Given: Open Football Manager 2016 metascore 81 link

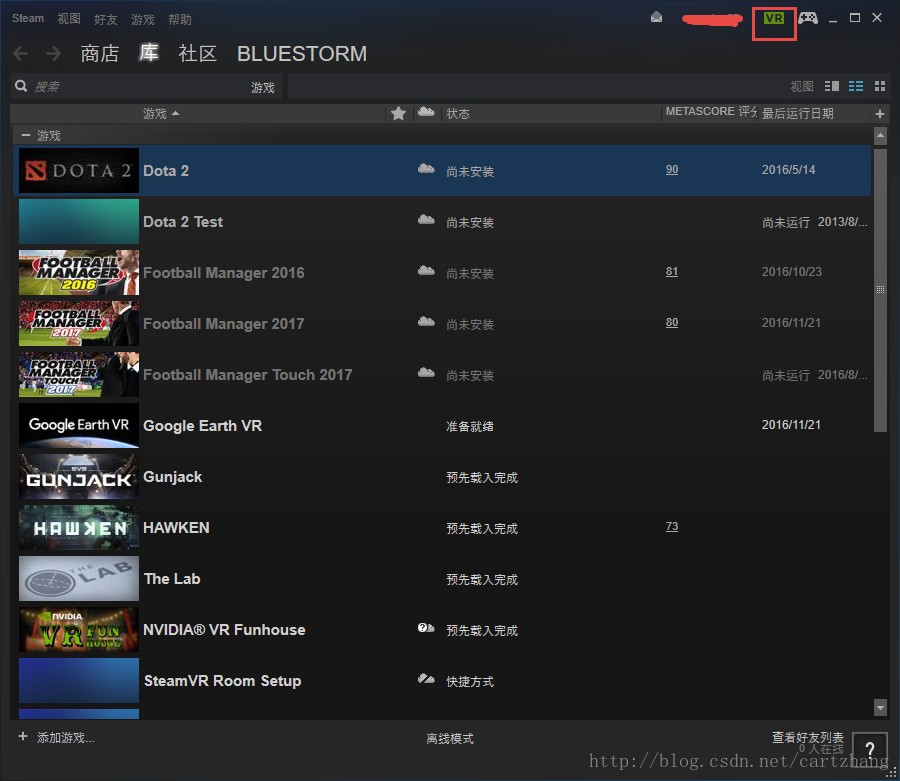Looking at the screenshot, I should pos(672,271).
